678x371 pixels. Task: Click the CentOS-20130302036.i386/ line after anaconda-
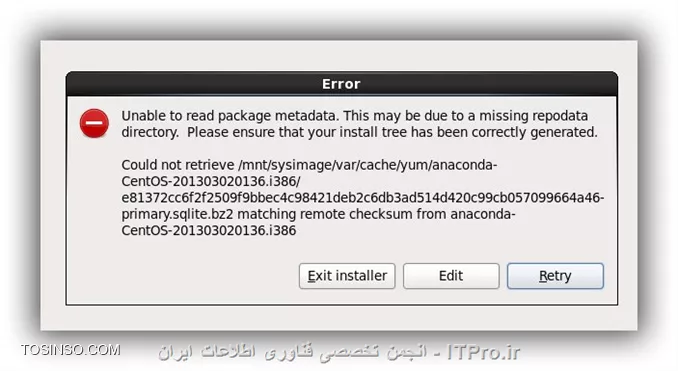(x=211, y=182)
